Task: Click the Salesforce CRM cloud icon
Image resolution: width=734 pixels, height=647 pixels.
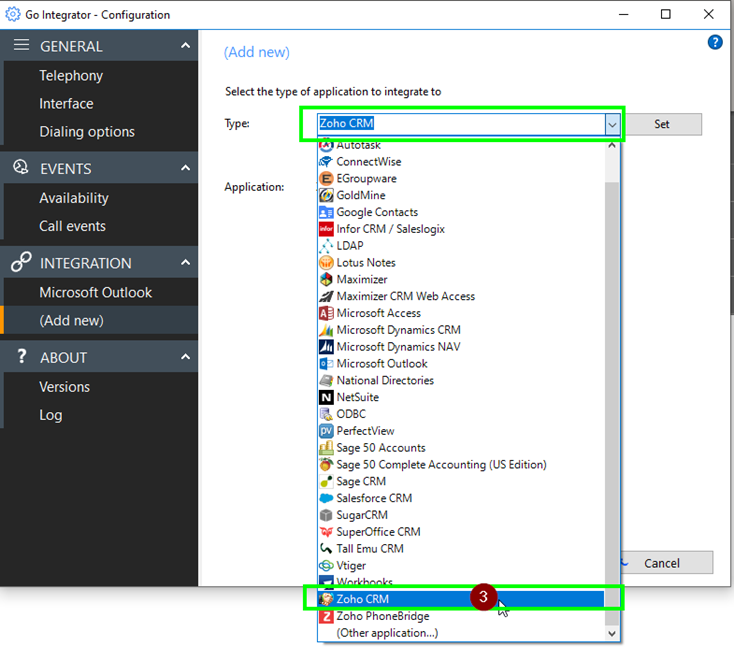Action: pos(326,498)
